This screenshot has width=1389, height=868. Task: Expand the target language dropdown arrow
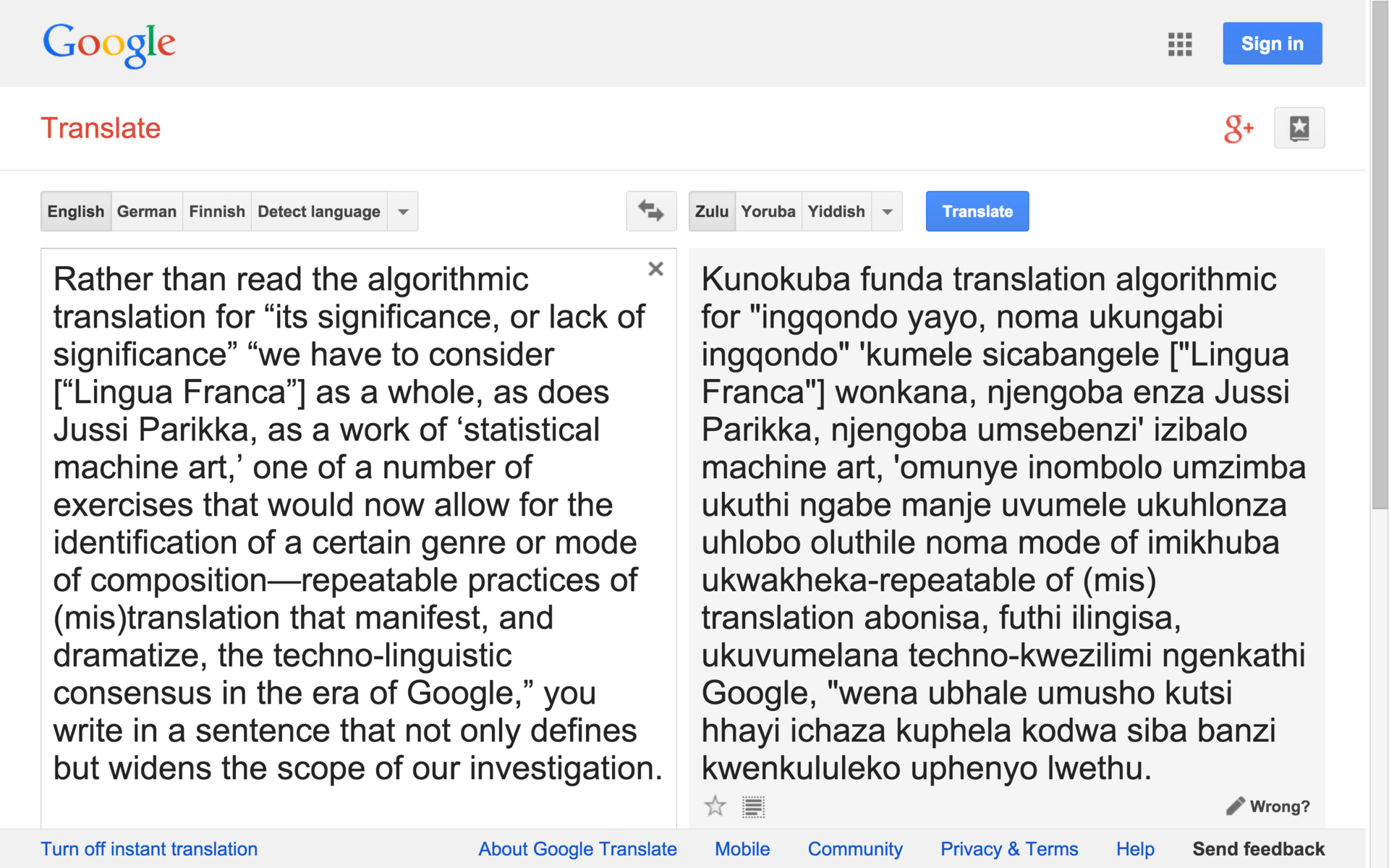(887, 211)
